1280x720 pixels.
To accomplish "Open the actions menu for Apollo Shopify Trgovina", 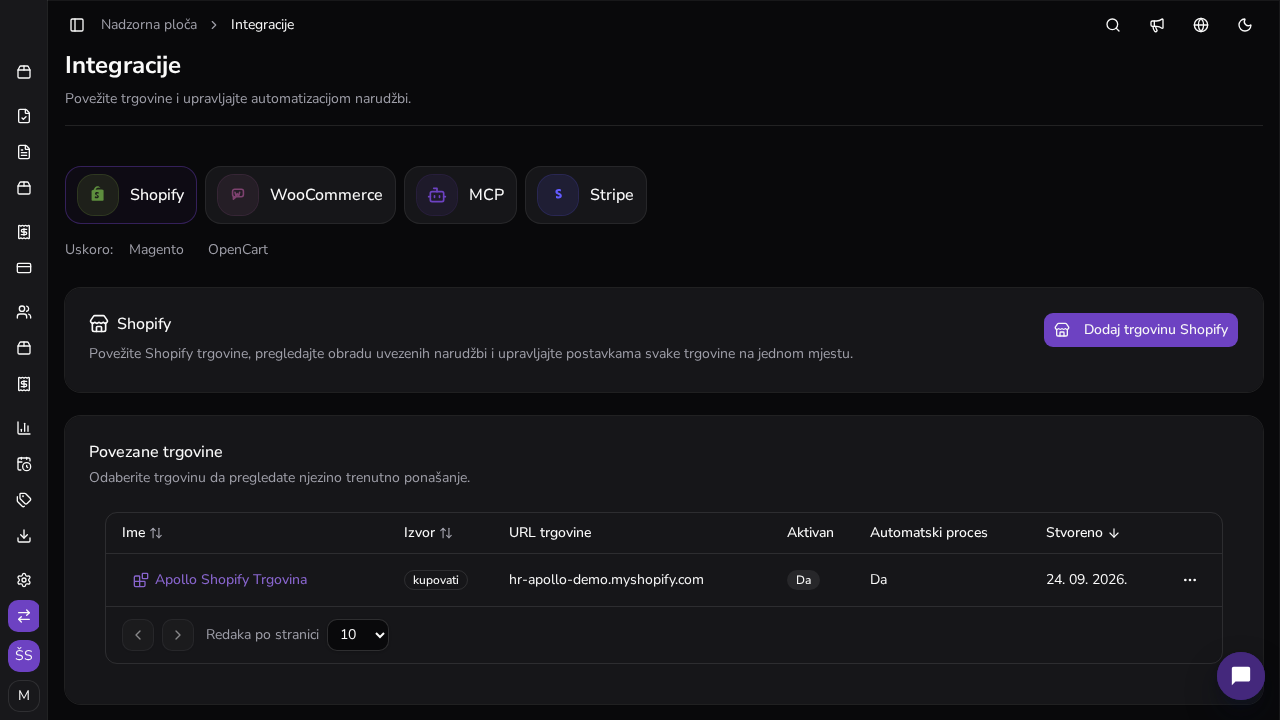I will tap(1190, 580).
